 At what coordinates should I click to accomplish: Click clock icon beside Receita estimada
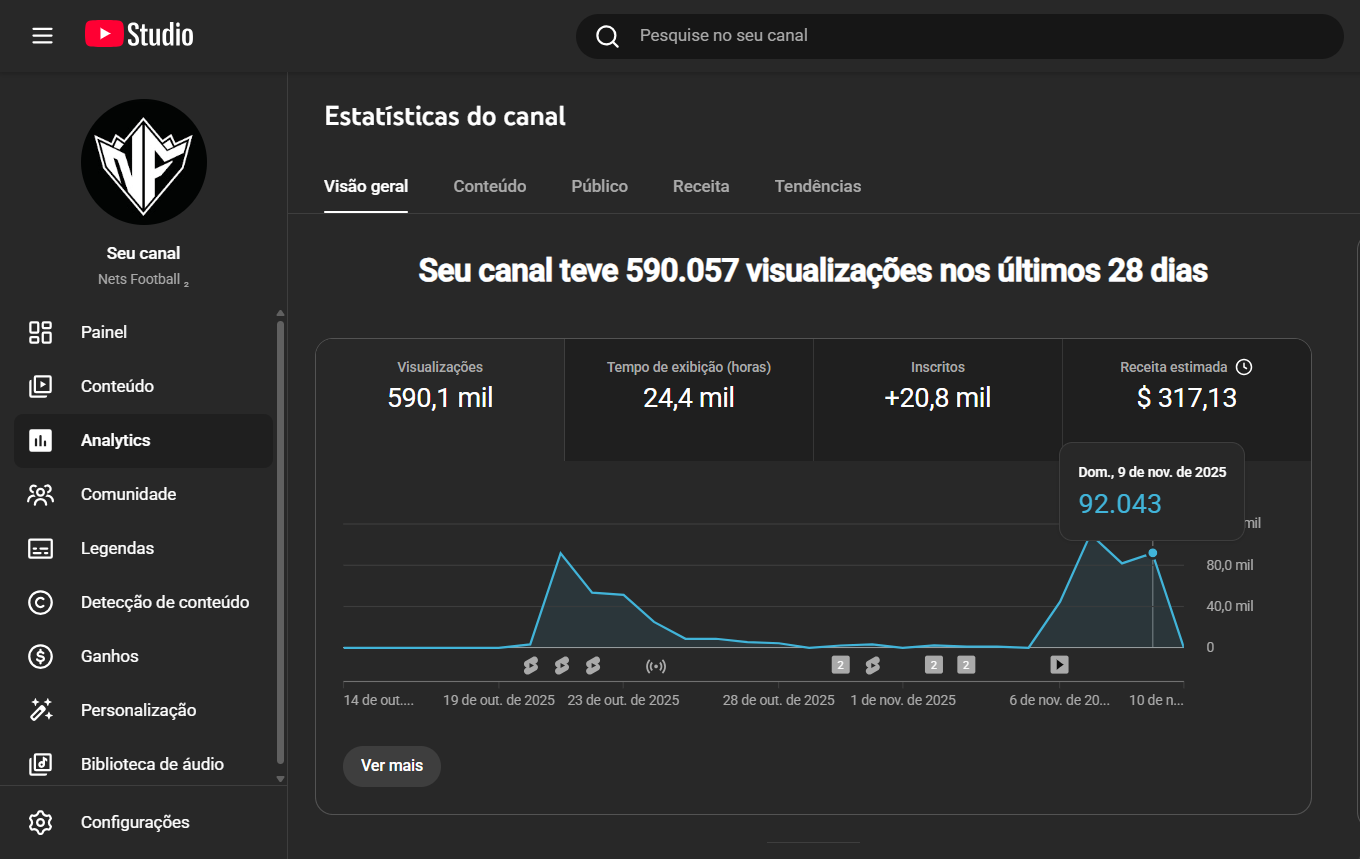click(1244, 367)
